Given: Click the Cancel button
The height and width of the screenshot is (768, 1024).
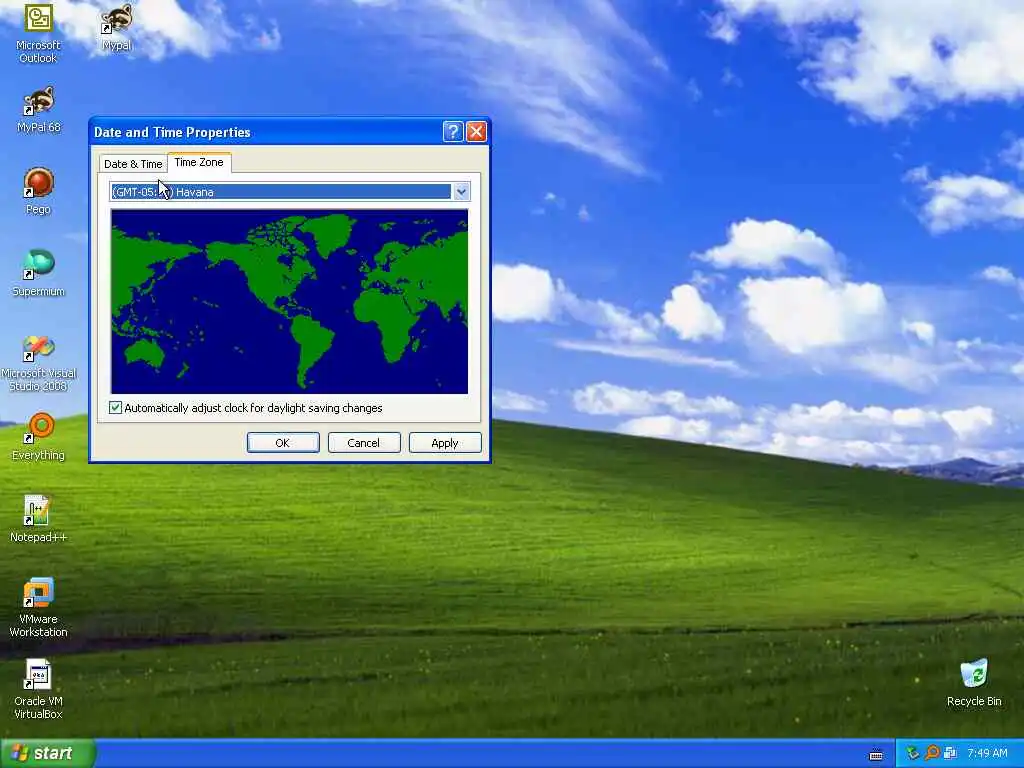Looking at the screenshot, I should 364,443.
